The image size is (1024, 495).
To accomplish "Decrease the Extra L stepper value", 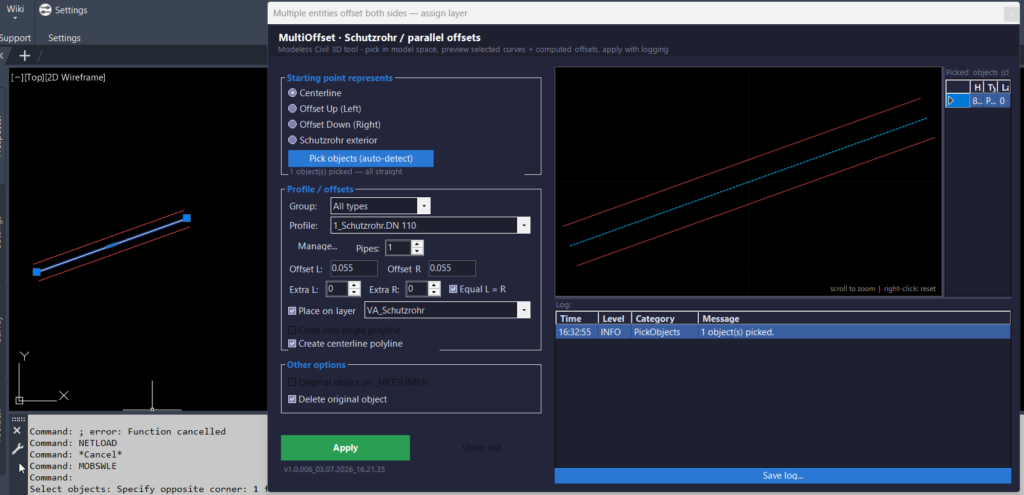I will coord(355,293).
